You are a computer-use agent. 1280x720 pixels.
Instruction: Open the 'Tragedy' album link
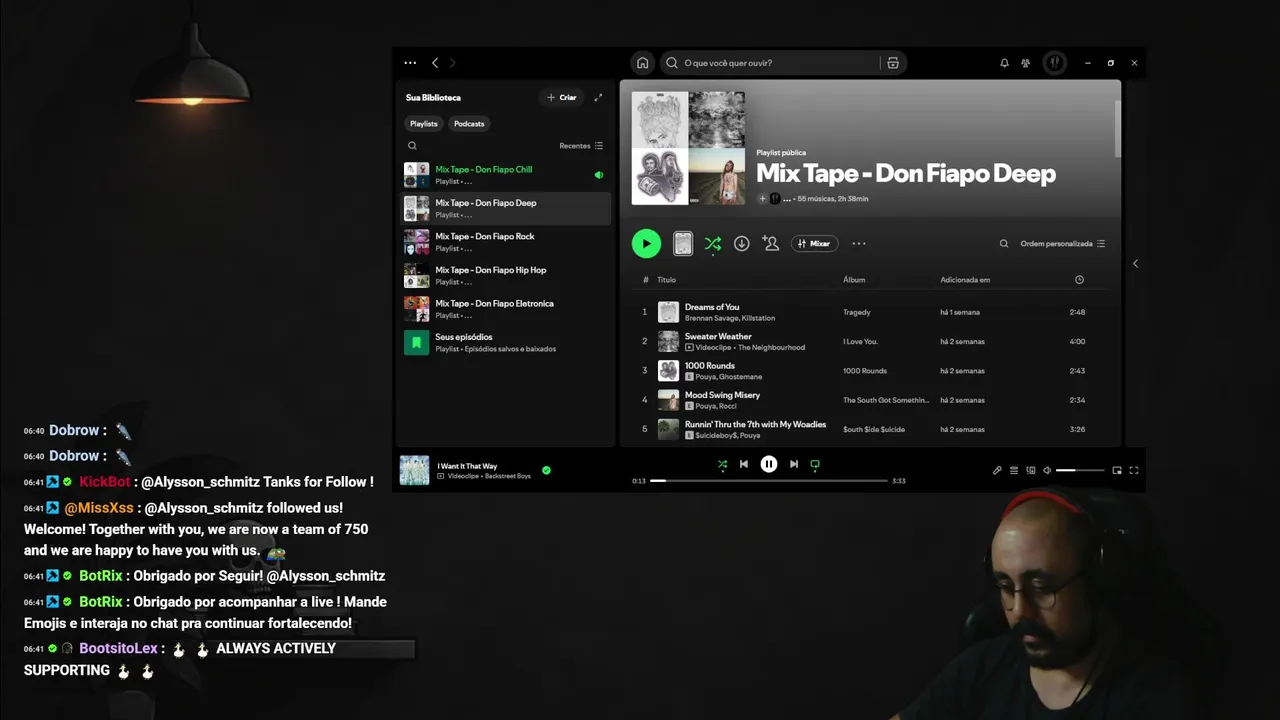coord(857,312)
